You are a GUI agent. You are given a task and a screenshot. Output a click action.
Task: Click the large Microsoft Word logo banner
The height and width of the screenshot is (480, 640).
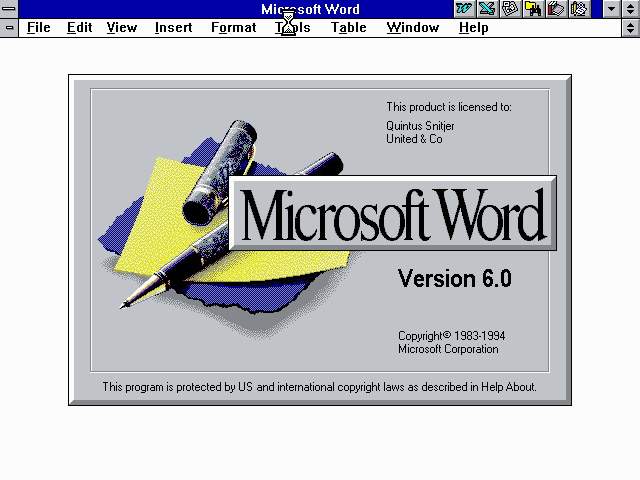[x=393, y=213]
